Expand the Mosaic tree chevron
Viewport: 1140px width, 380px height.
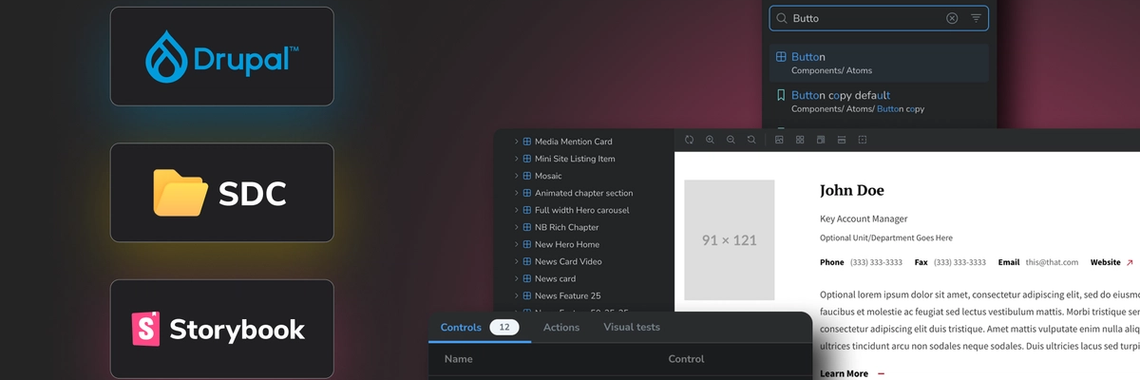(x=516, y=176)
